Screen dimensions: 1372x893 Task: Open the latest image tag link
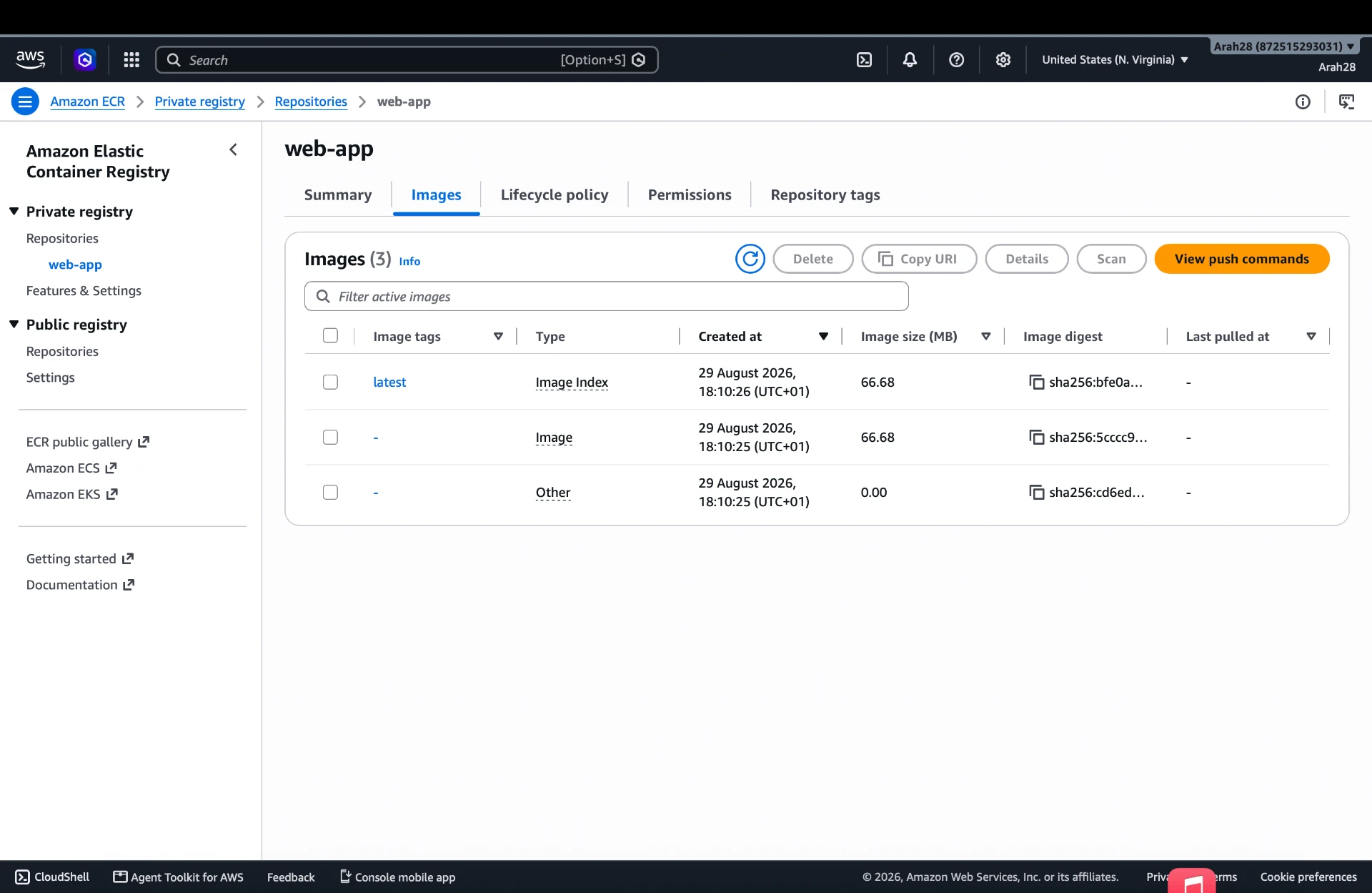point(389,383)
